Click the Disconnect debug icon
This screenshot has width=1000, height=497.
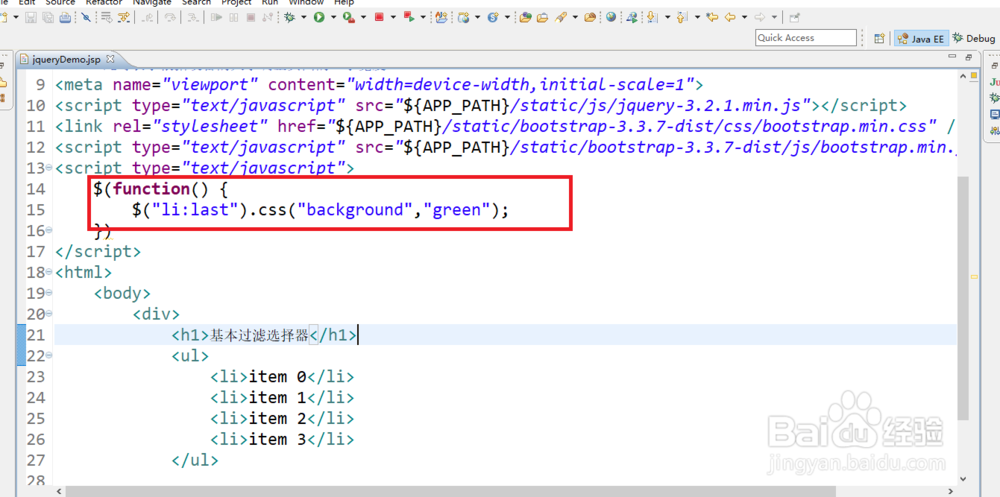[268, 17]
